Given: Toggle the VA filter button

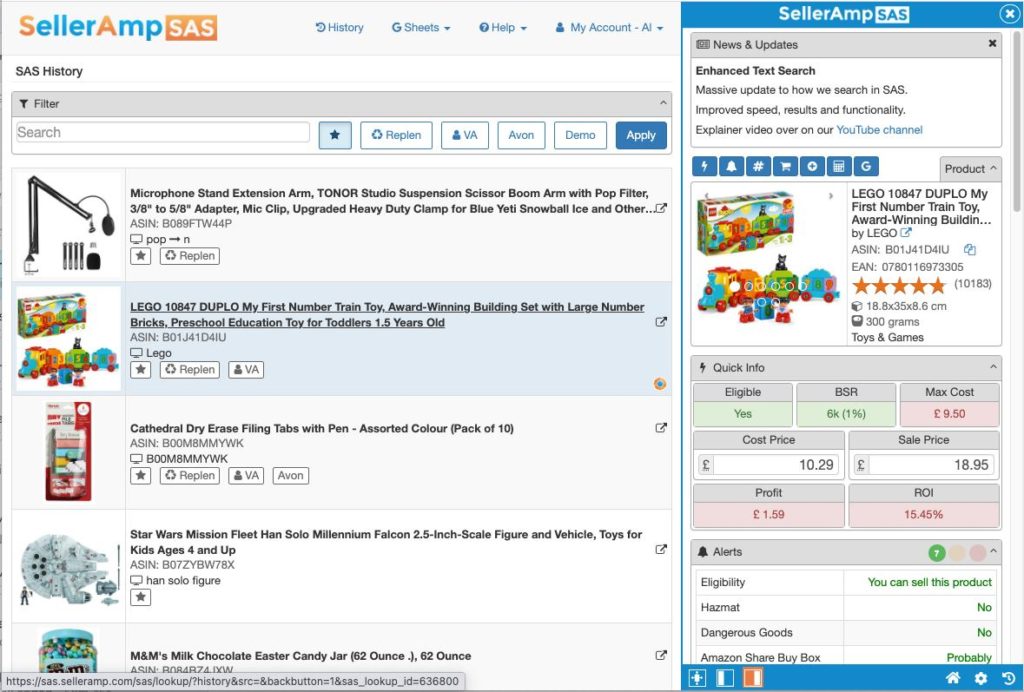Looking at the screenshot, I should [465, 135].
